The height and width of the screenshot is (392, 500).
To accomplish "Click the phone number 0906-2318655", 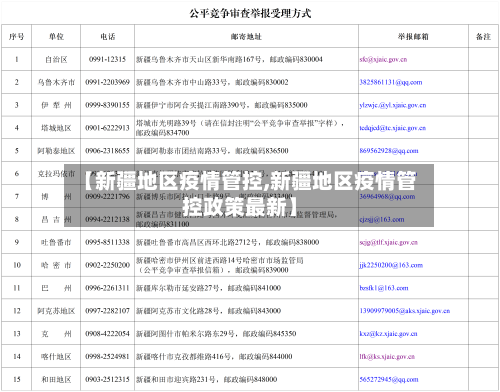I will coord(107,151).
